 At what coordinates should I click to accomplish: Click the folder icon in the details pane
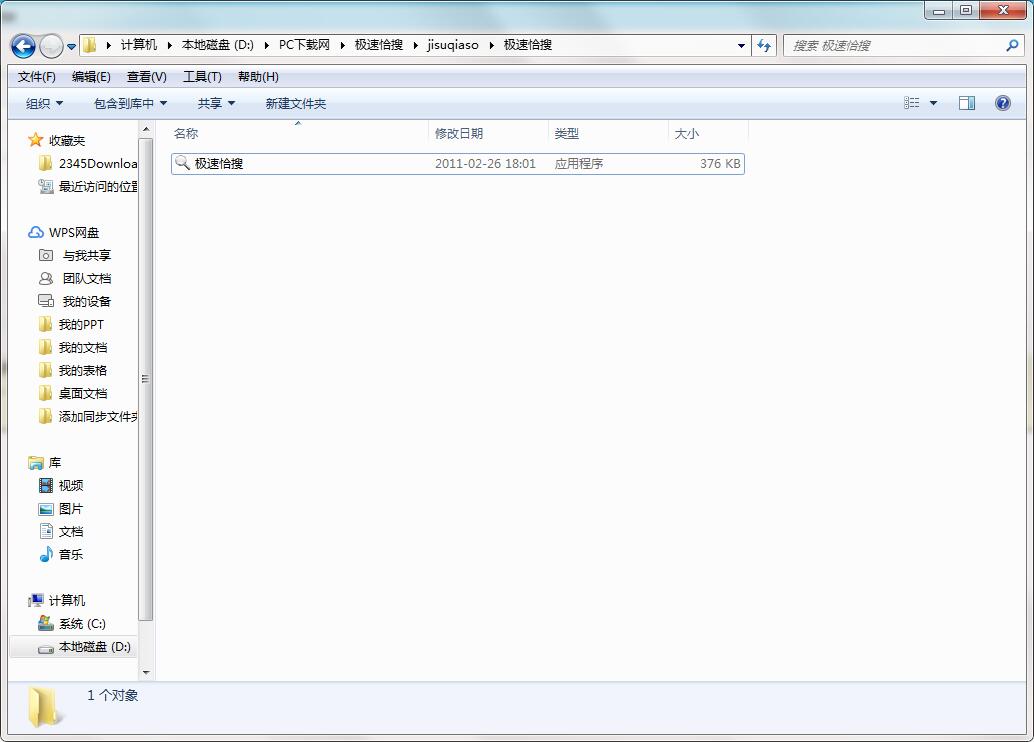pyautogui.click(x=44, y=707)
